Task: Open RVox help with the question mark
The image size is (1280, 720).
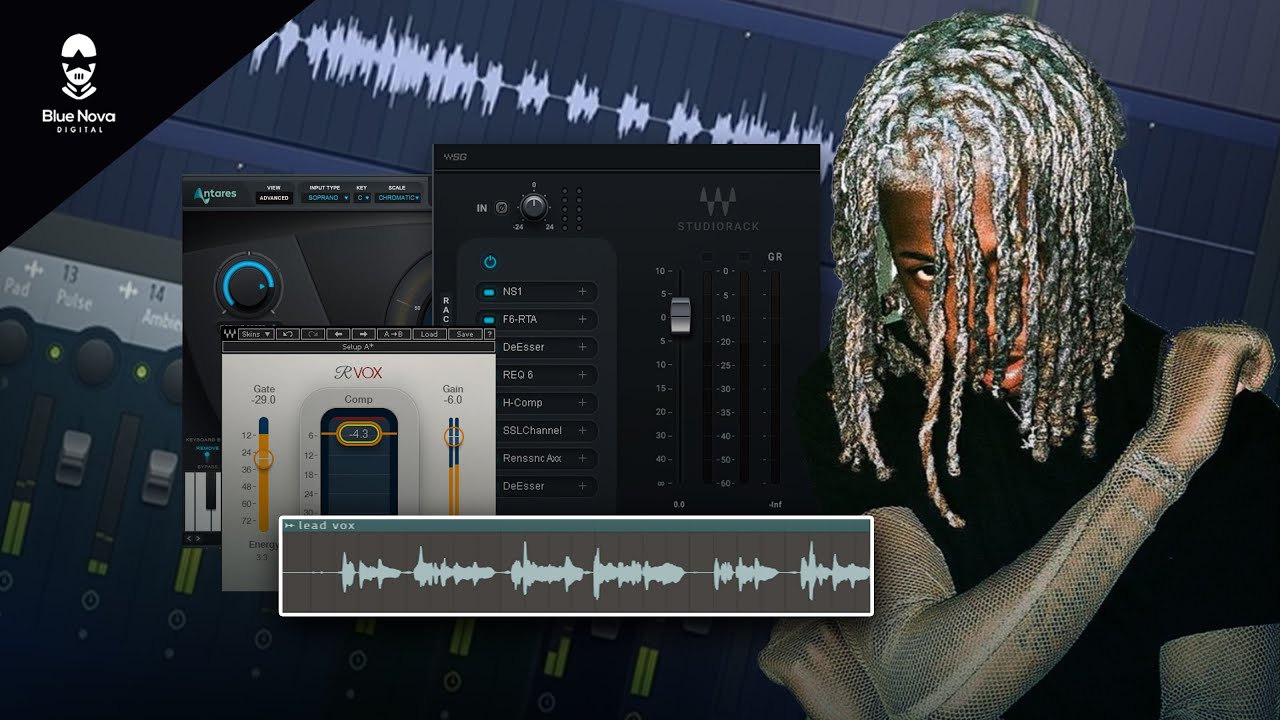Action: click(x=489, y=334)
